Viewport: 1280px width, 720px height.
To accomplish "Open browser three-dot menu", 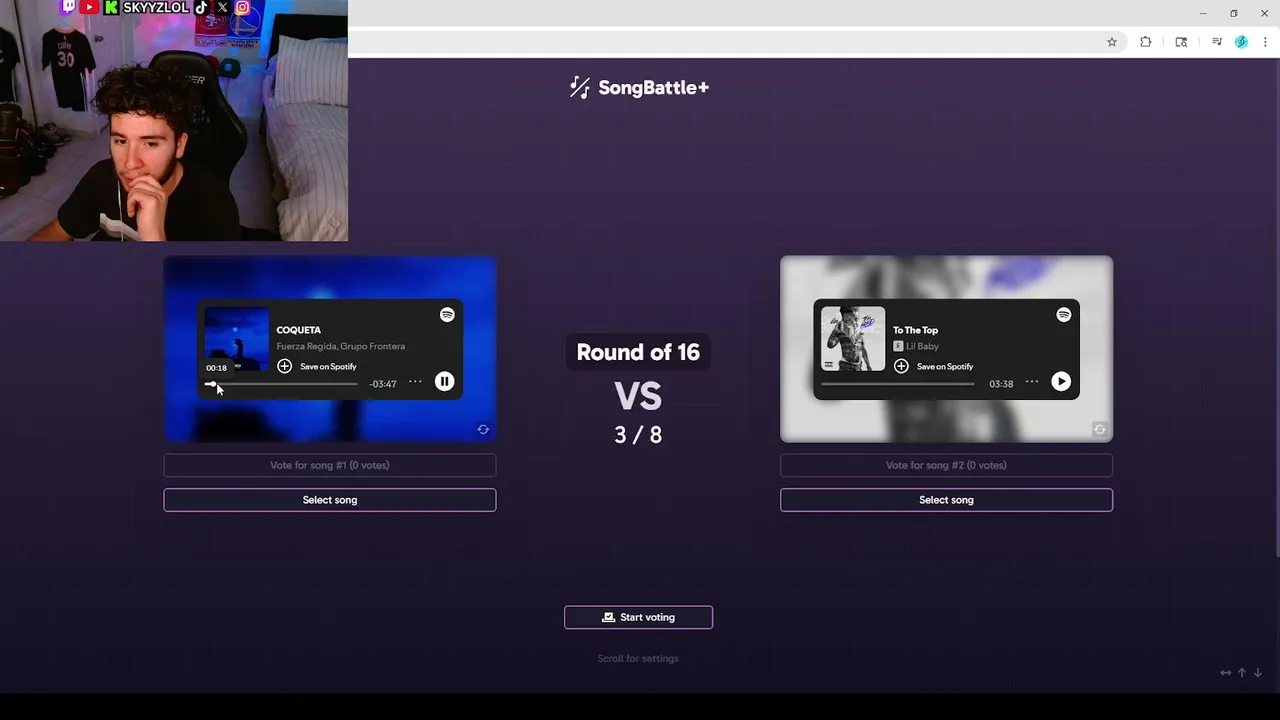I will tap(1265, 42).
